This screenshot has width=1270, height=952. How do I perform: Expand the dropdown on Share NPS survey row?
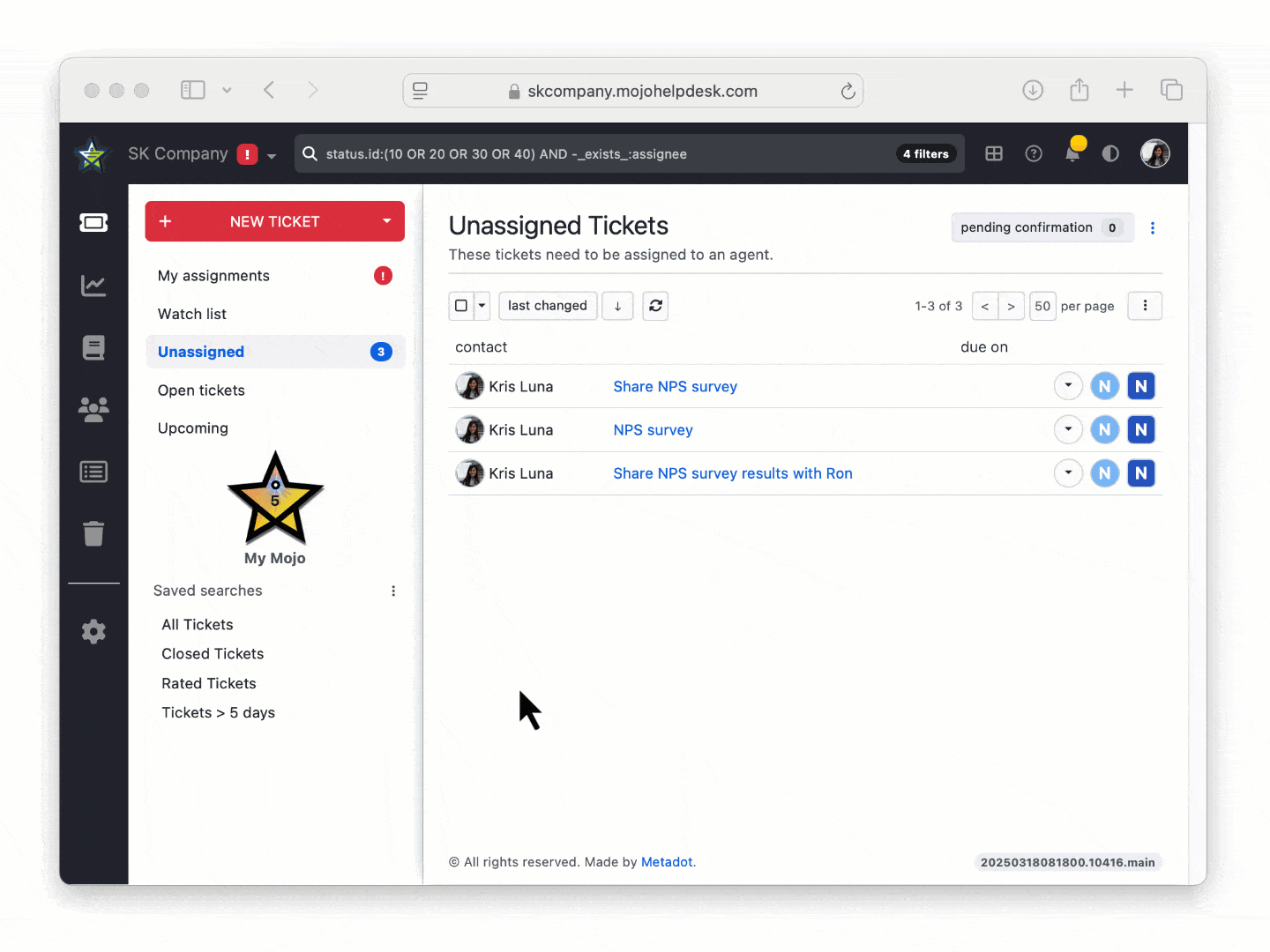point(1068,386)
